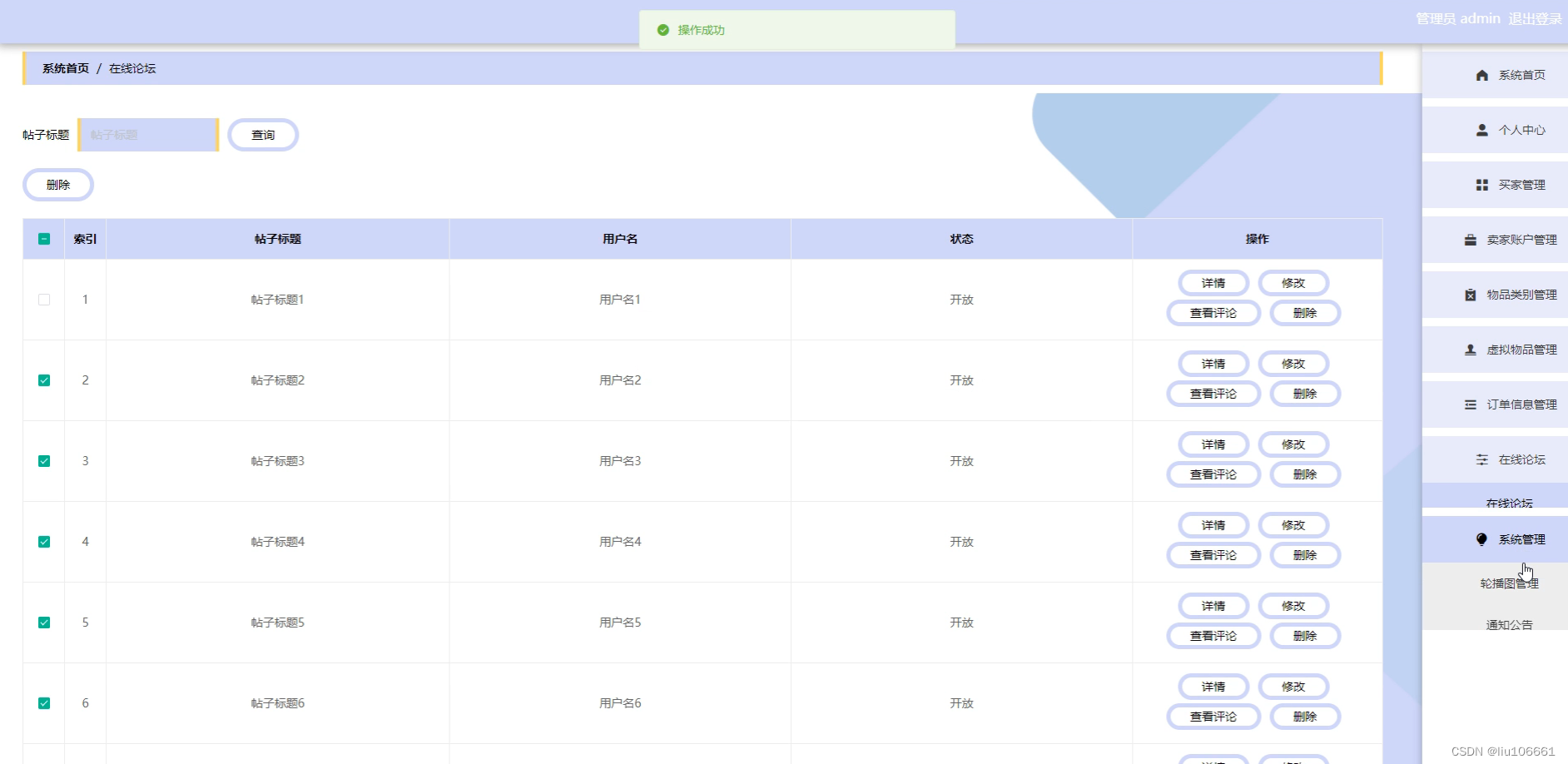
Task: Click the list icon beside 订单信息管理
Action: (1470, 404)
